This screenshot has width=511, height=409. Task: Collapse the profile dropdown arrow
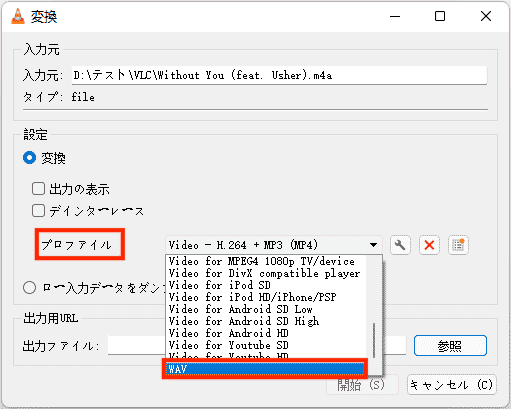(373, 245)
